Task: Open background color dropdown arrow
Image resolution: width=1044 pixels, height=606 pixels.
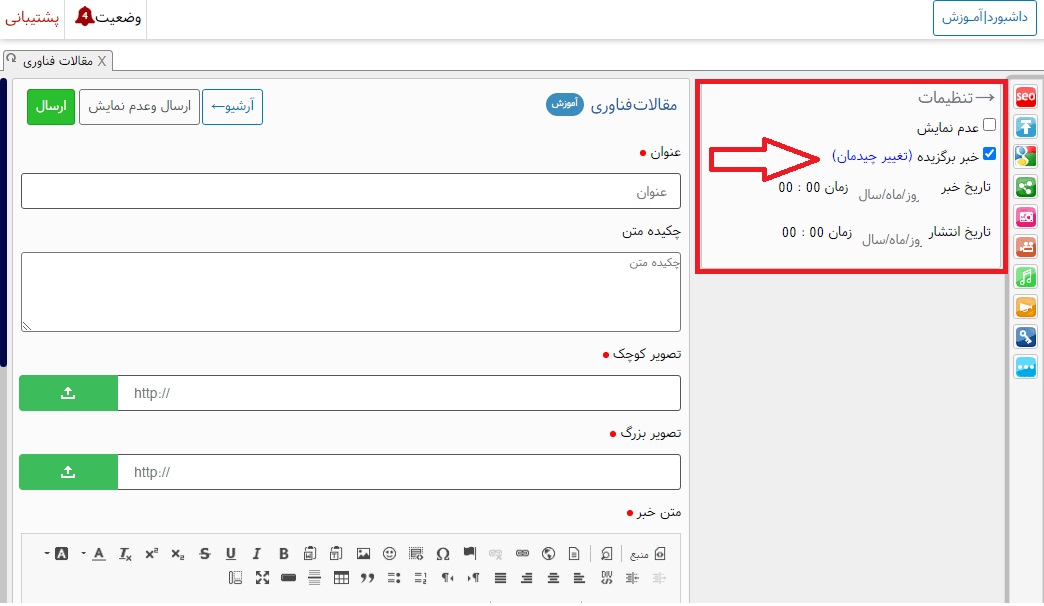Action: point(46,553)
